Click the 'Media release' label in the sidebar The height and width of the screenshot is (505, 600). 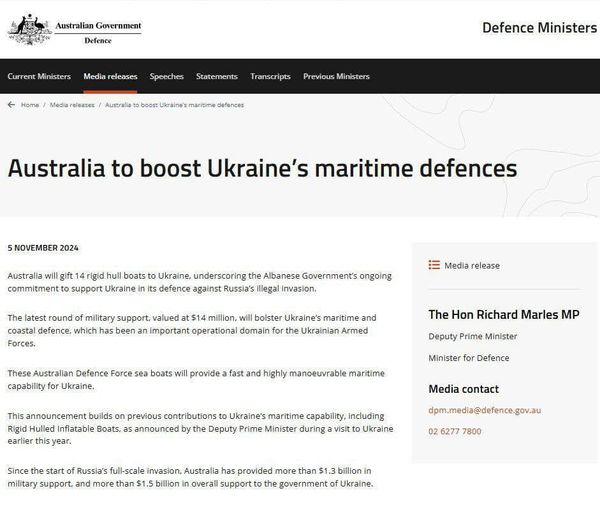point(472,266)
